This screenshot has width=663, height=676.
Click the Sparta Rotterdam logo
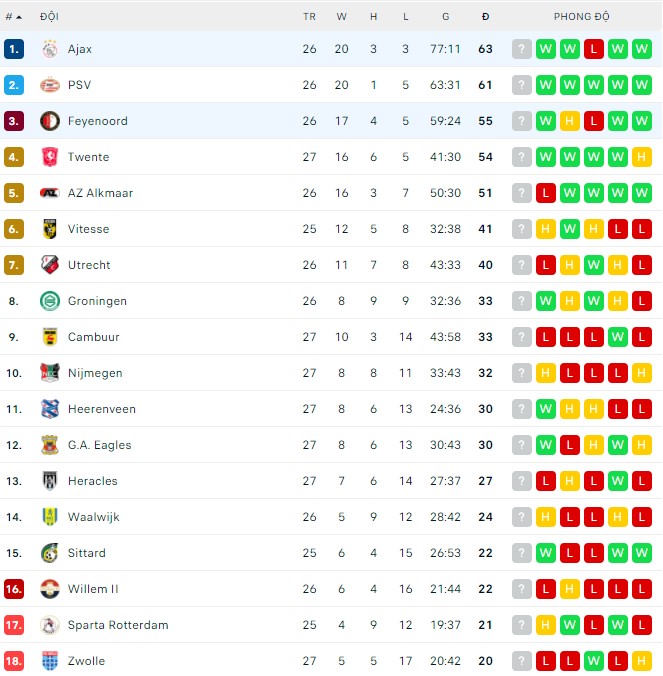coord(50,625)
